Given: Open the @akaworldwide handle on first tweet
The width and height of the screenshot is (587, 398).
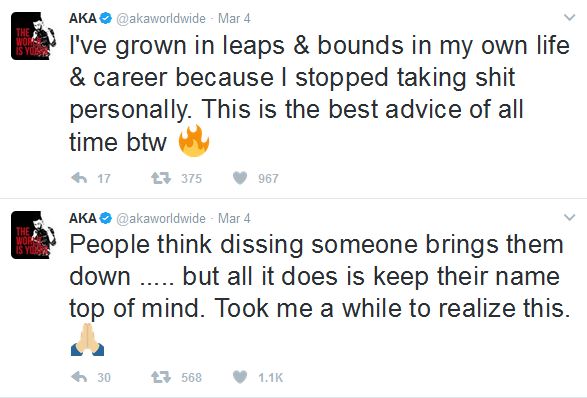Looking at the screenshot, I should (161, 18).
